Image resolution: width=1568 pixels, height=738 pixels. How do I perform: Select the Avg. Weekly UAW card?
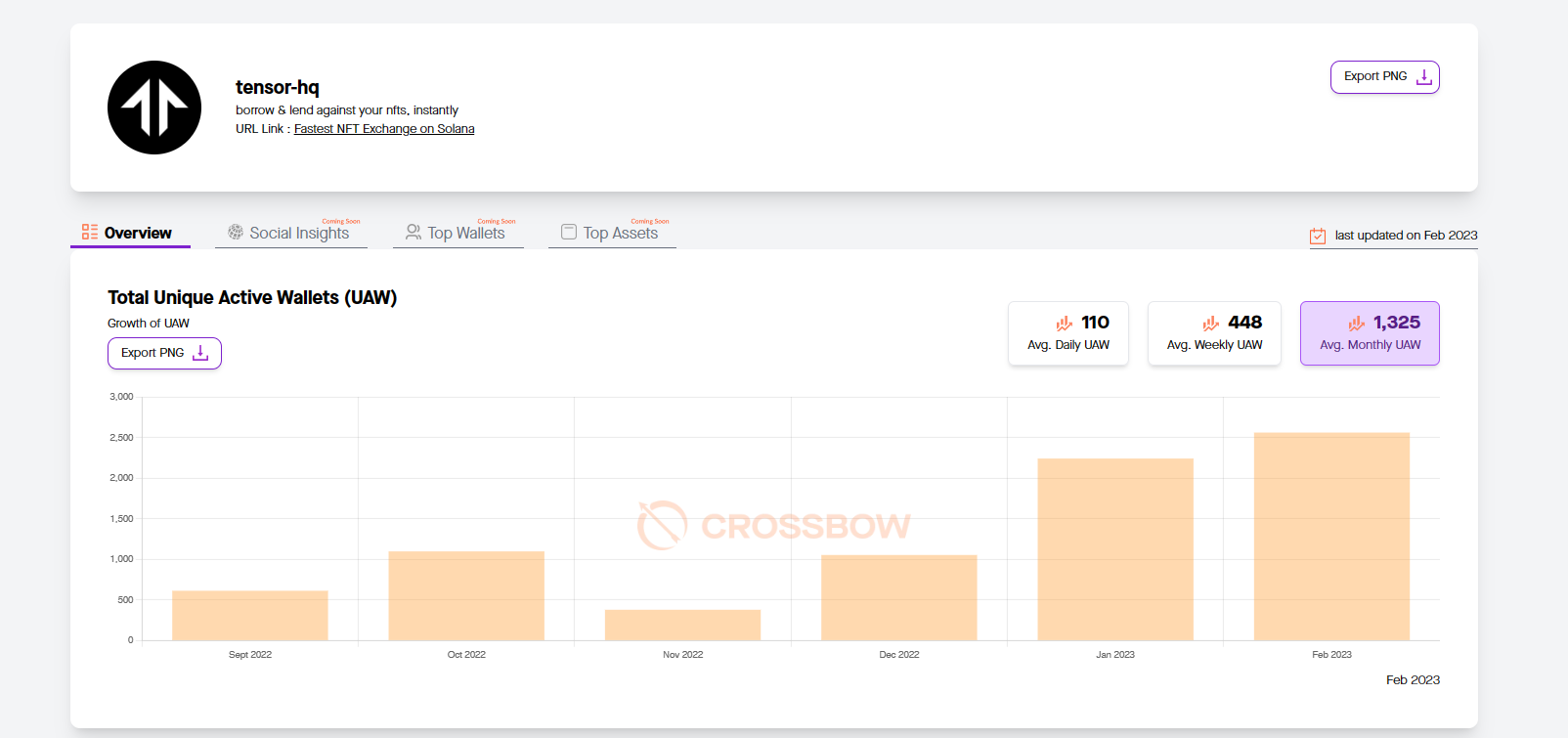click(1214, 333)
